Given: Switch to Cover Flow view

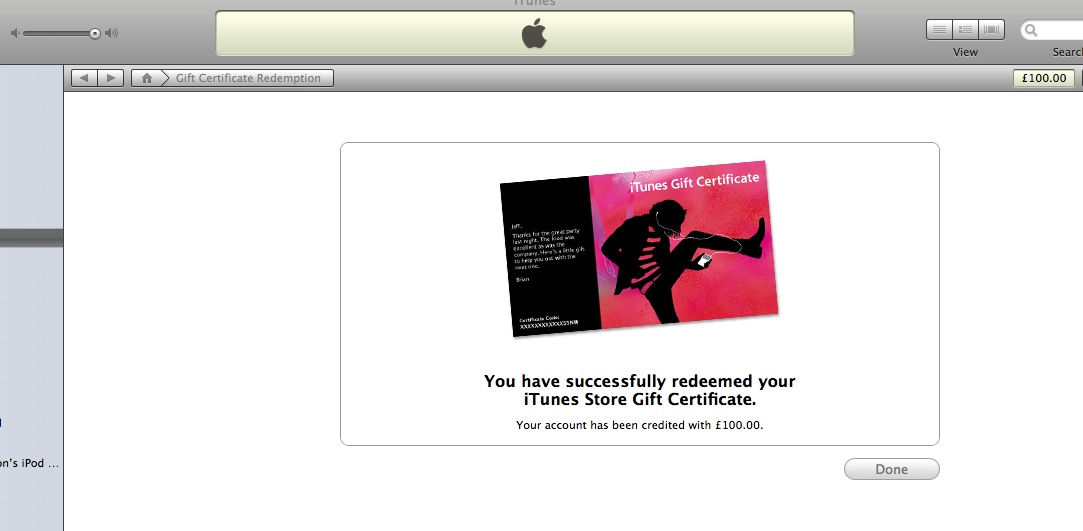Looking at the screenshot, I should [992, 30].
